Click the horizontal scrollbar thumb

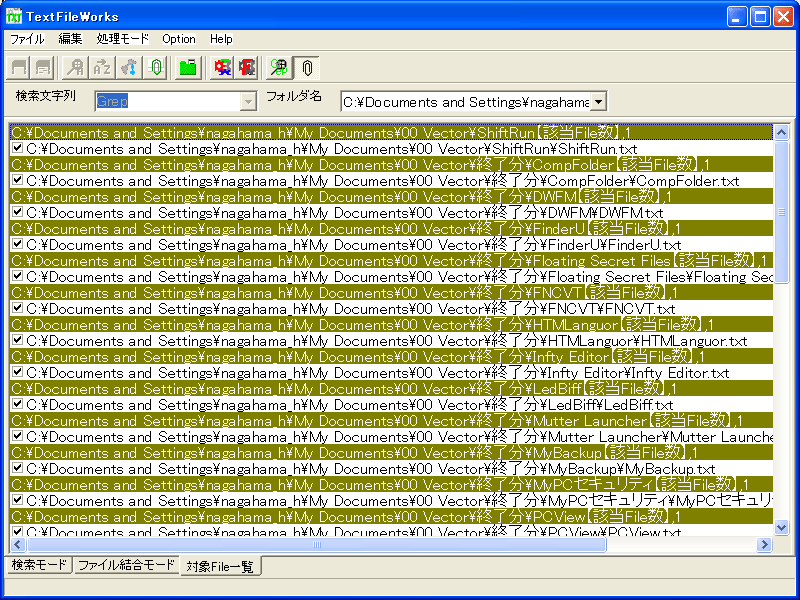(316, 544)
